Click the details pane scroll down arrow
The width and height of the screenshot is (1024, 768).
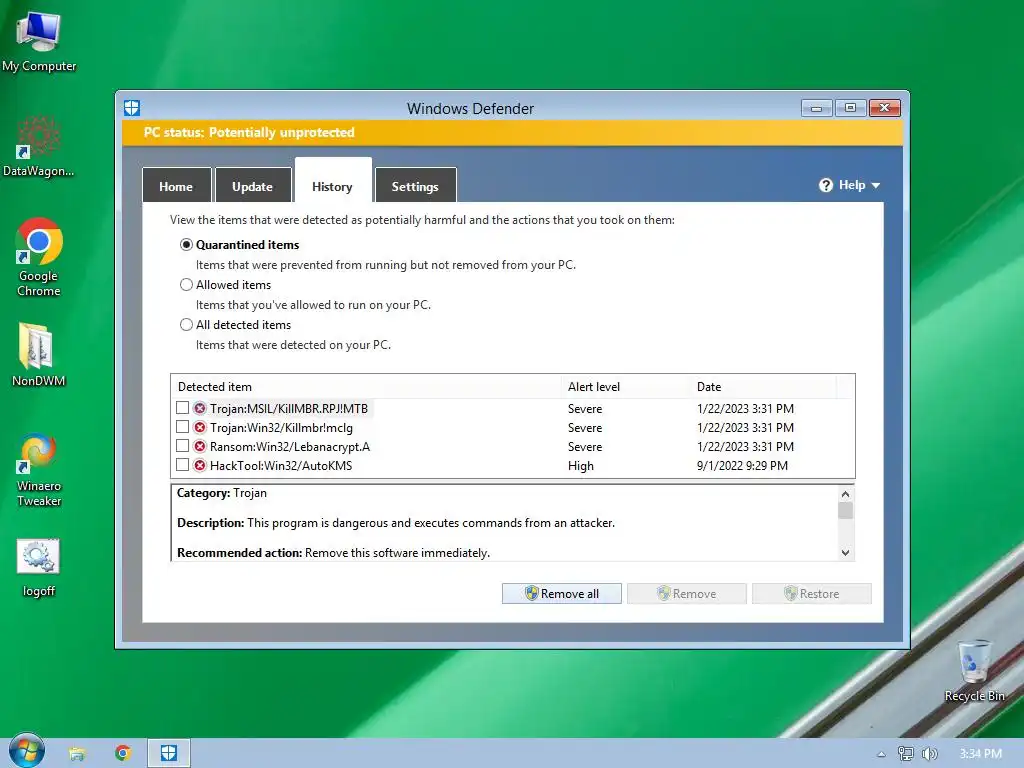845,552
